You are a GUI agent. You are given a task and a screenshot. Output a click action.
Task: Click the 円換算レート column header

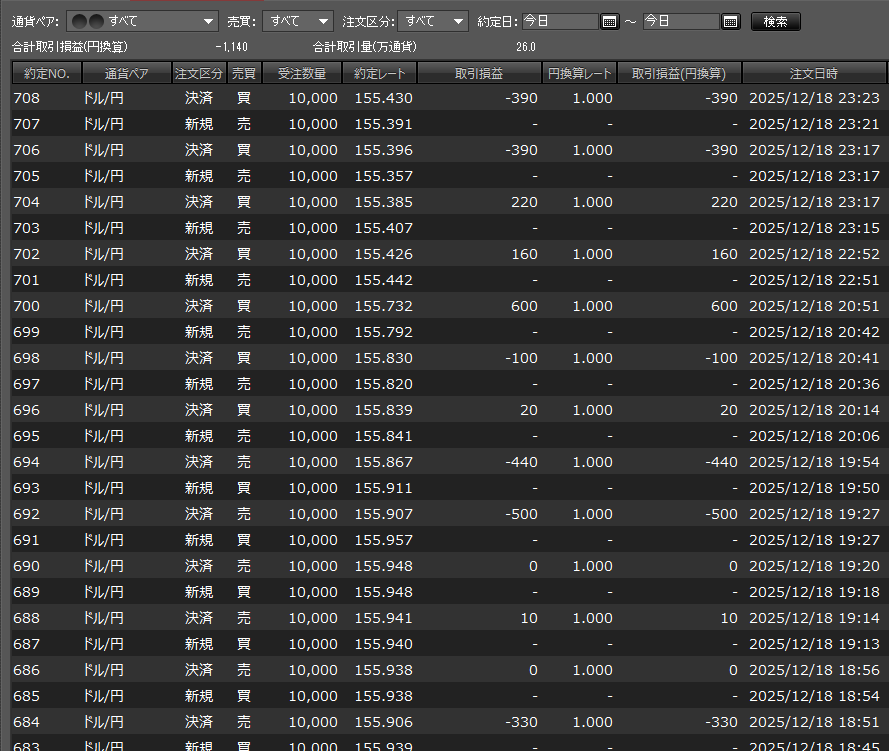coord(580,73)
